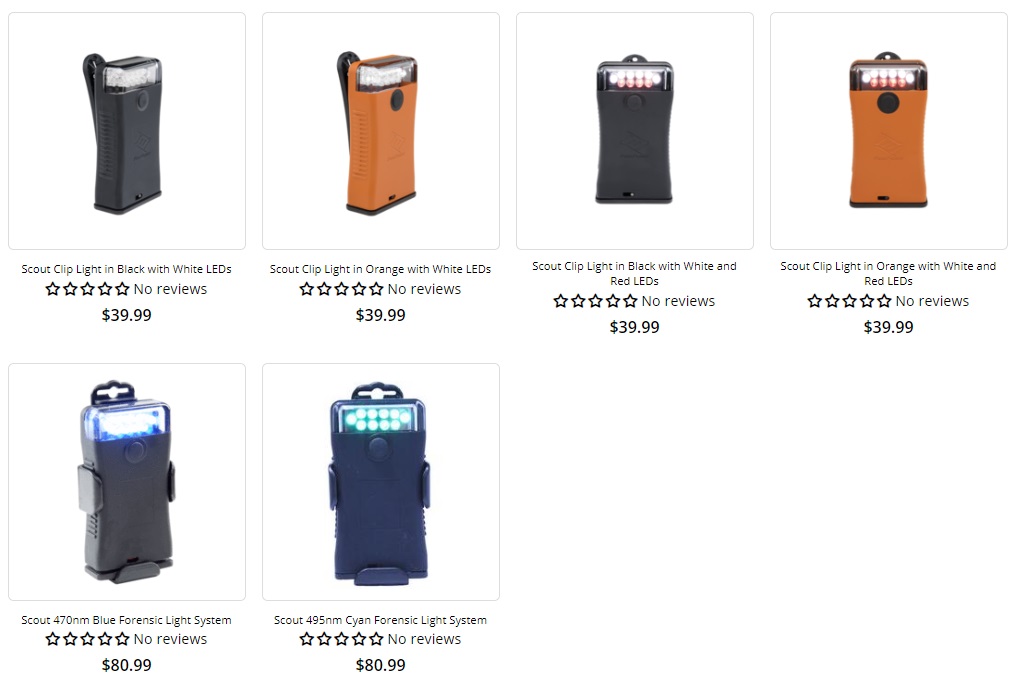Image resolution: width=1019 pixels, height=679 pixels.
Task: Click first star rating under black white-LED clip light
Action: click(53, 289)
